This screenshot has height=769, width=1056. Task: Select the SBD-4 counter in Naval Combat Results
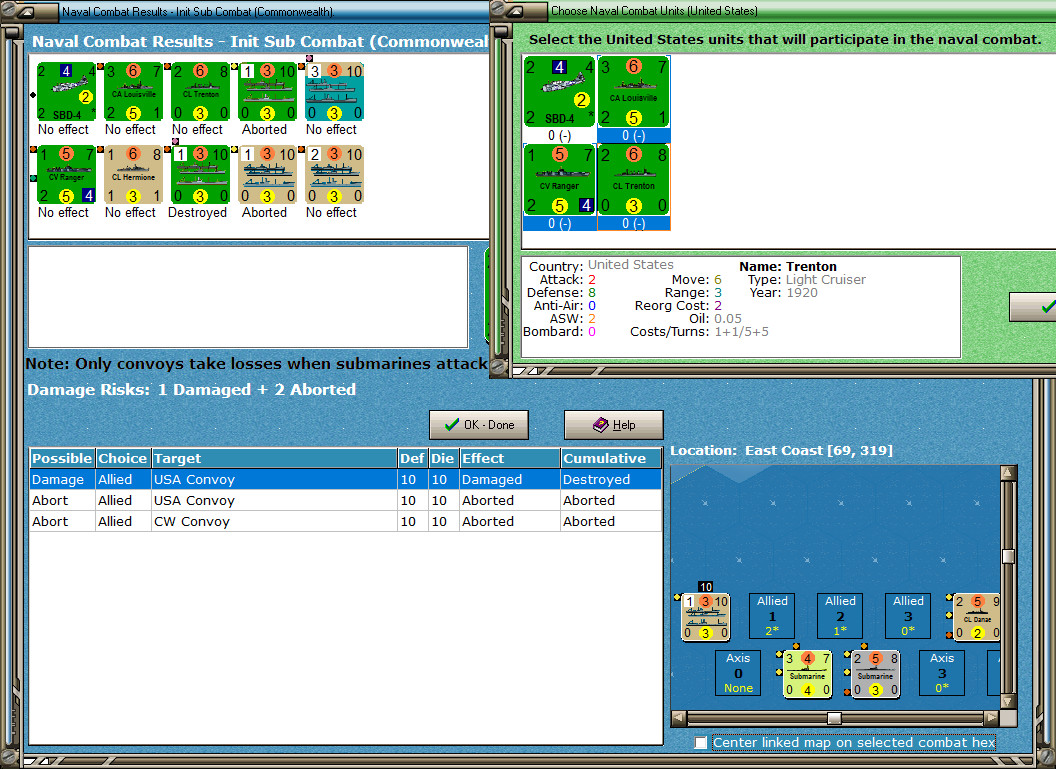(66, 92)
